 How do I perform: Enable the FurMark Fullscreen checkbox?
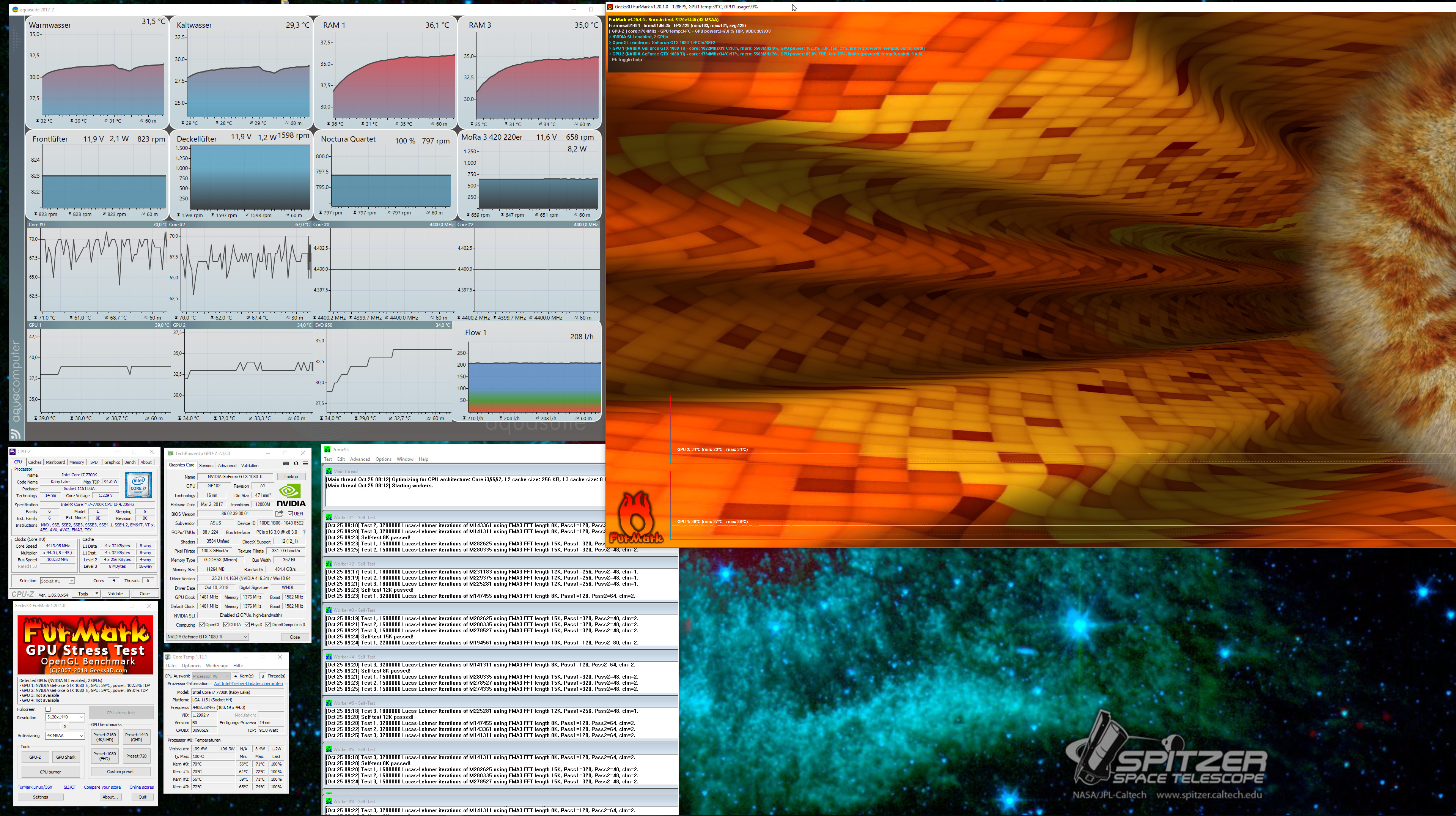(48, 709)
